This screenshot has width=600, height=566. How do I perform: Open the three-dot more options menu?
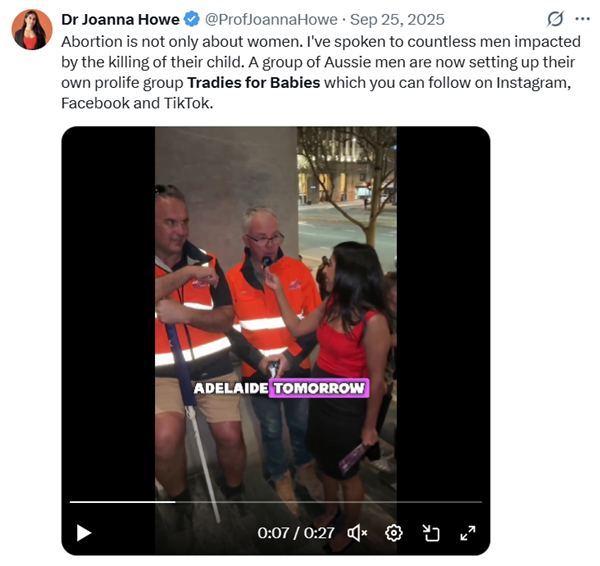pos(582,19)
